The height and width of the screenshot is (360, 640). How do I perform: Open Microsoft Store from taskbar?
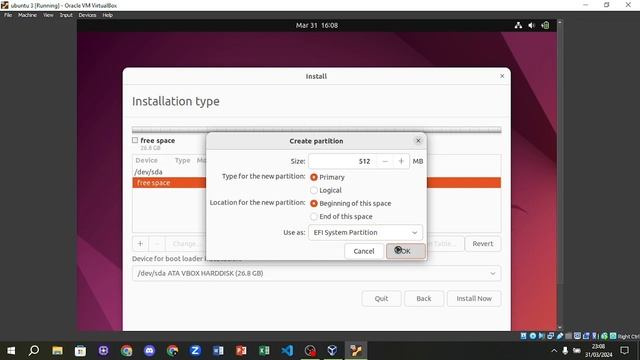click(x=80, y=351)
